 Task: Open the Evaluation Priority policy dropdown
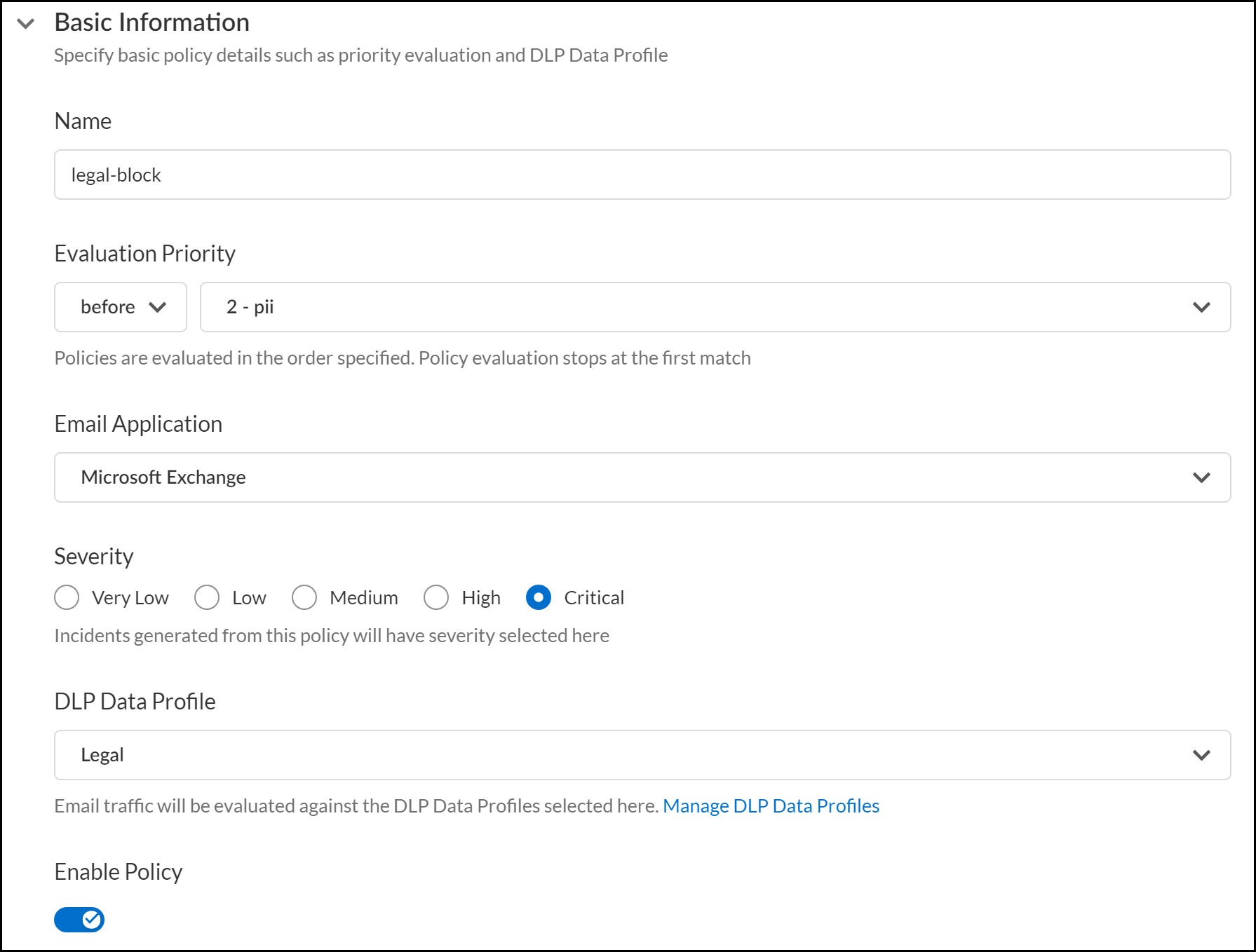(x=715, y=306)
